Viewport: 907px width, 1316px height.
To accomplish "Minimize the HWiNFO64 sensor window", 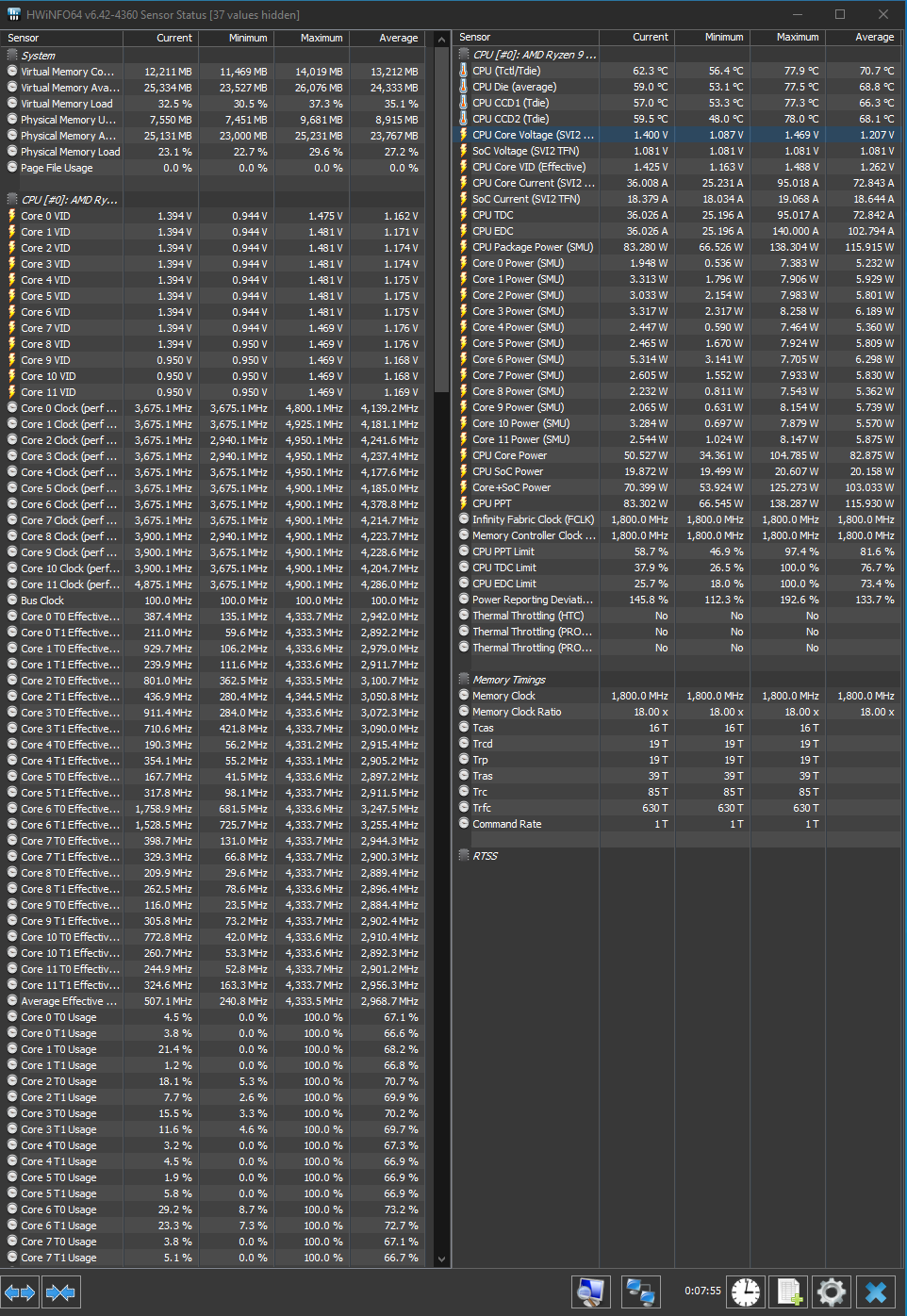I will 796,14.
